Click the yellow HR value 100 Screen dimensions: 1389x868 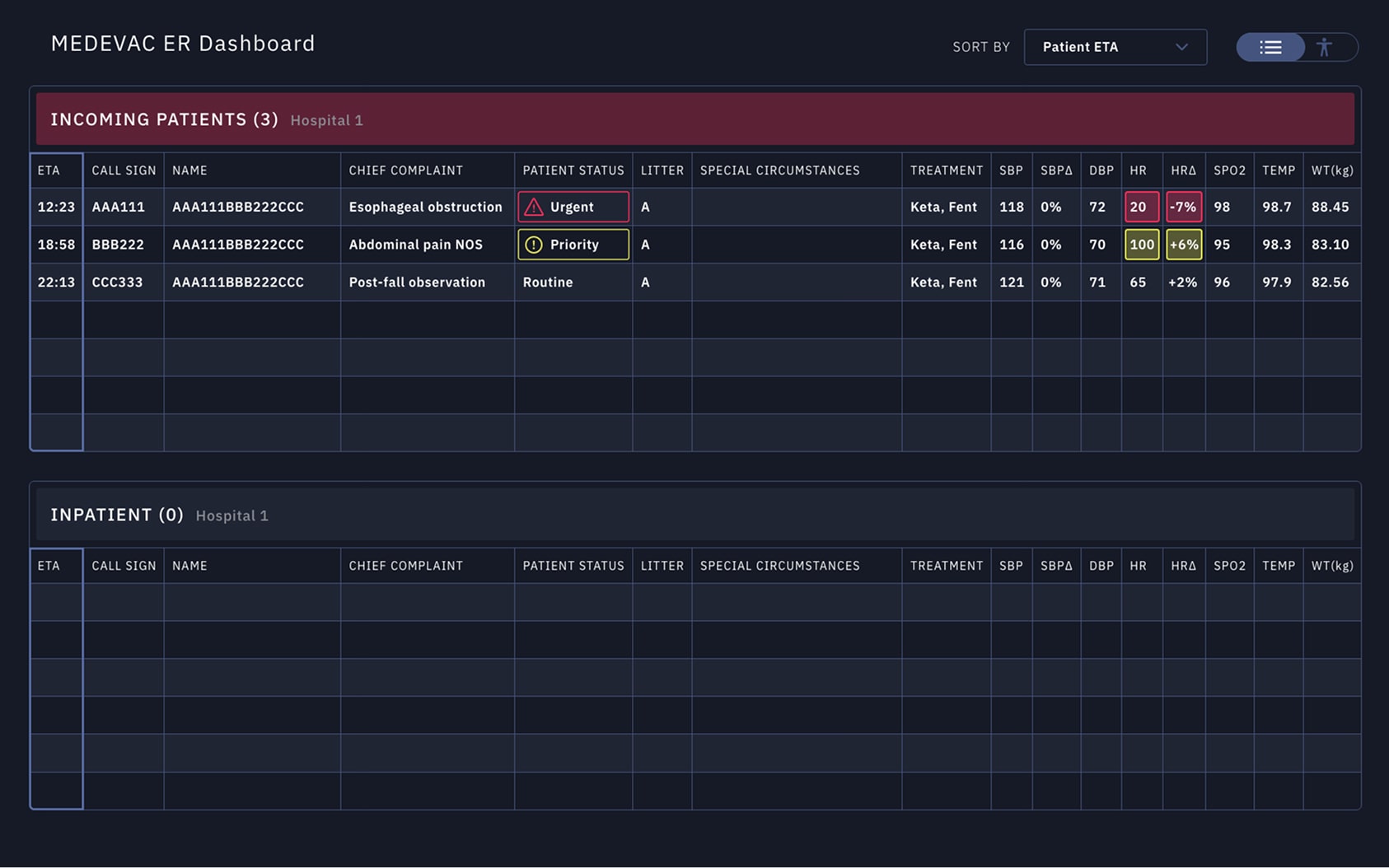(1141, 245)
